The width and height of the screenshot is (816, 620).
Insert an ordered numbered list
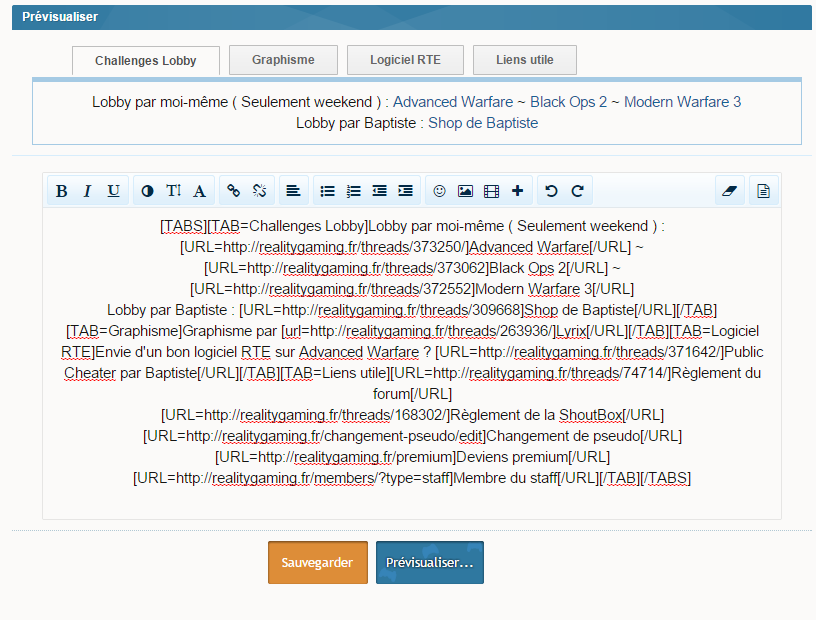click(x=353, y=191)
